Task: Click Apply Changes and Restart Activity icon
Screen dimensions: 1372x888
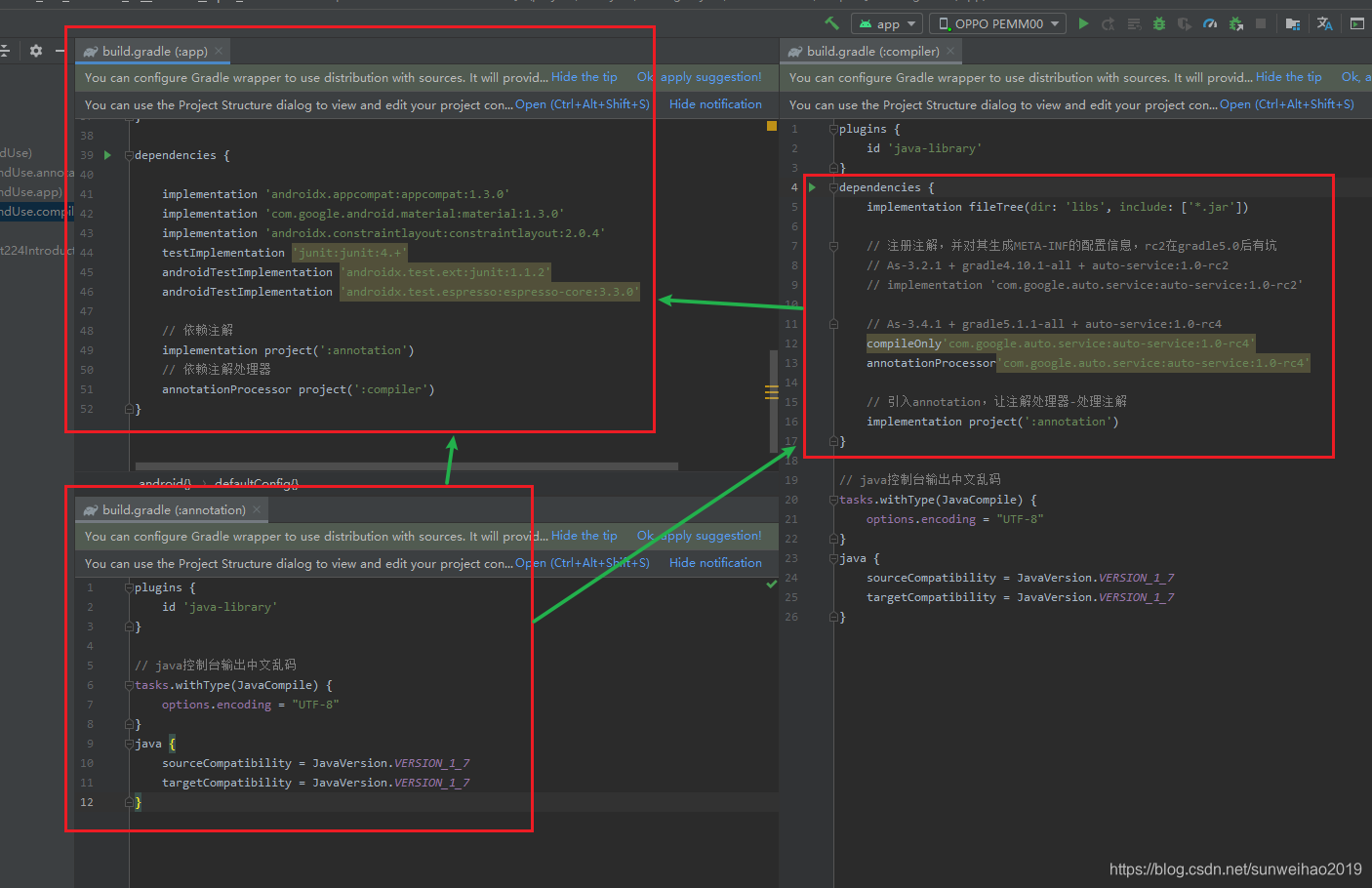Action: [1109, 23]
